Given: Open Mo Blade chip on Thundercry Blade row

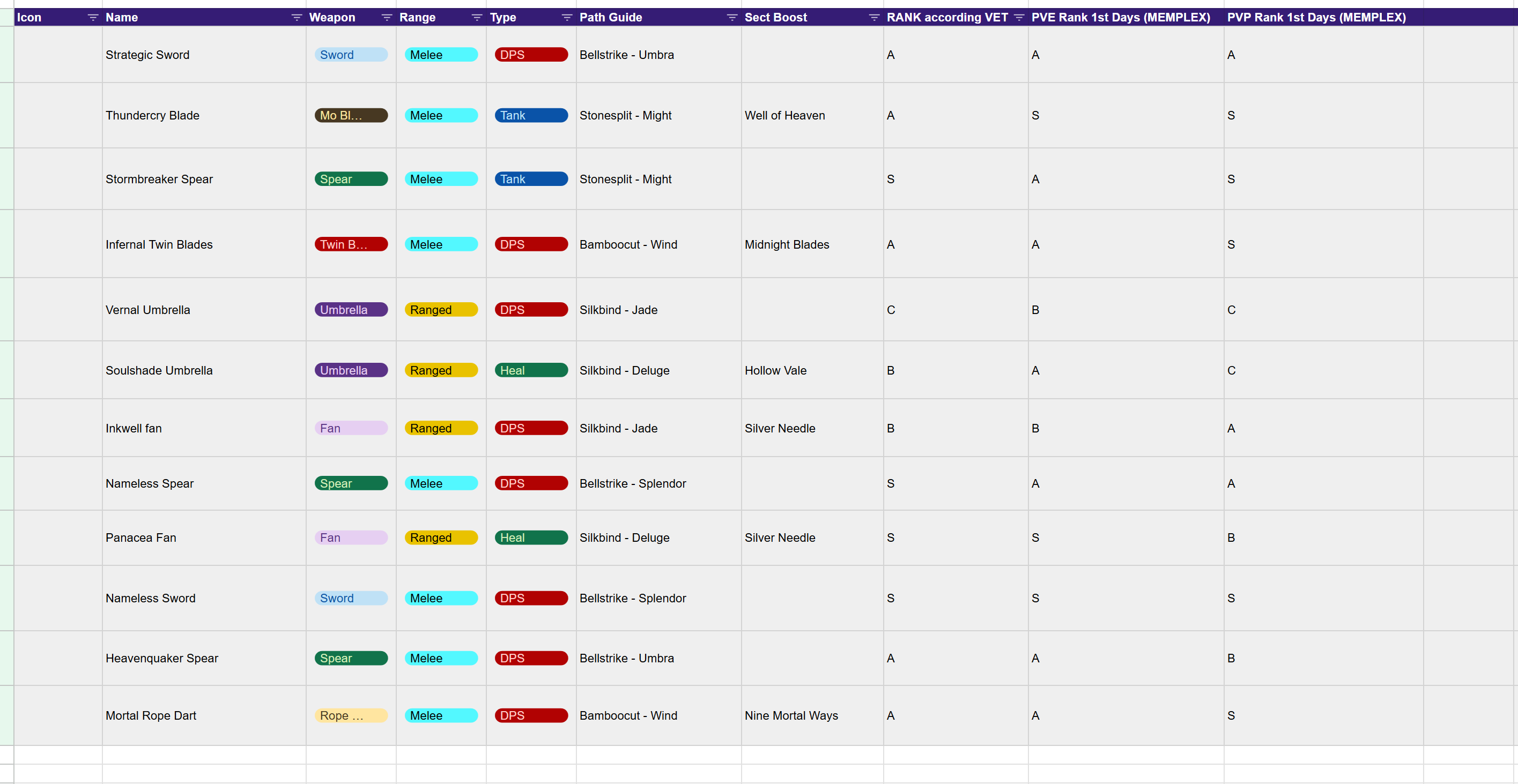Looking at the screenshot, I should (x=351, y=115).
